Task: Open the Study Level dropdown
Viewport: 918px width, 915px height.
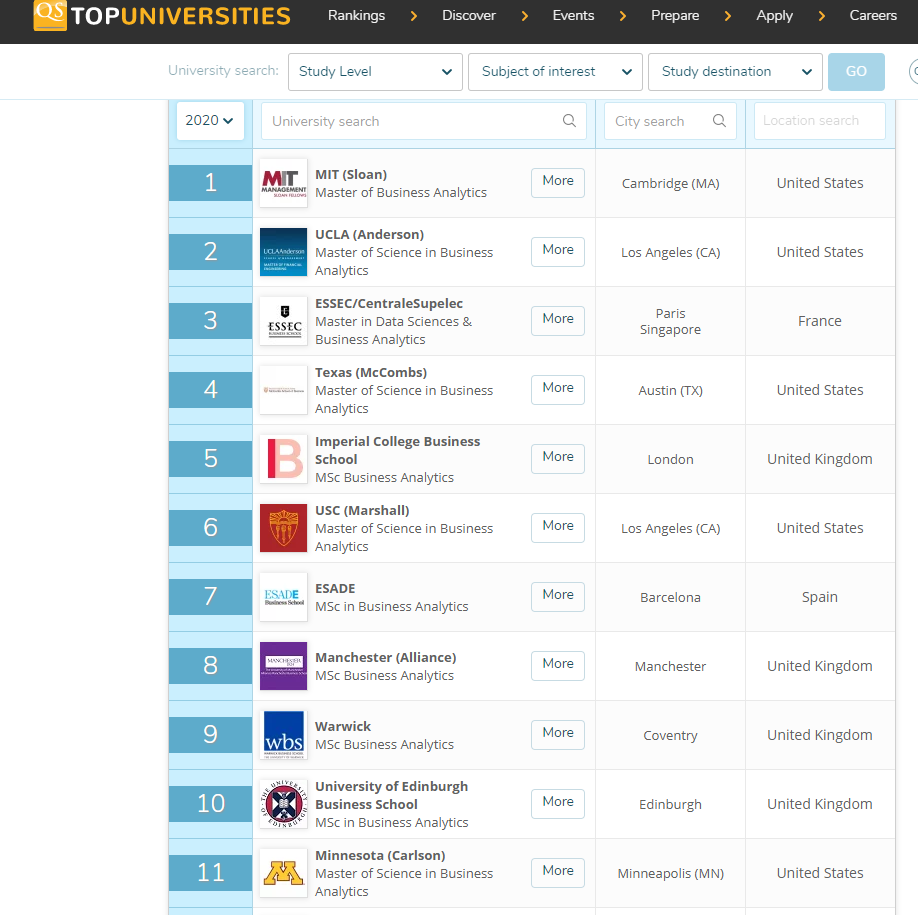Action: pos(375,72)
